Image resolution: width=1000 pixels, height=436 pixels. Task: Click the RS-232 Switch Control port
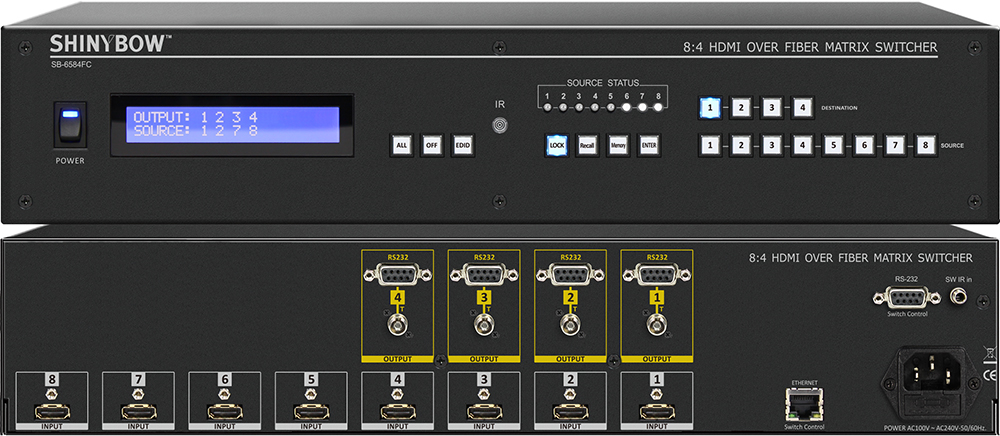click(x=906, y=297)
